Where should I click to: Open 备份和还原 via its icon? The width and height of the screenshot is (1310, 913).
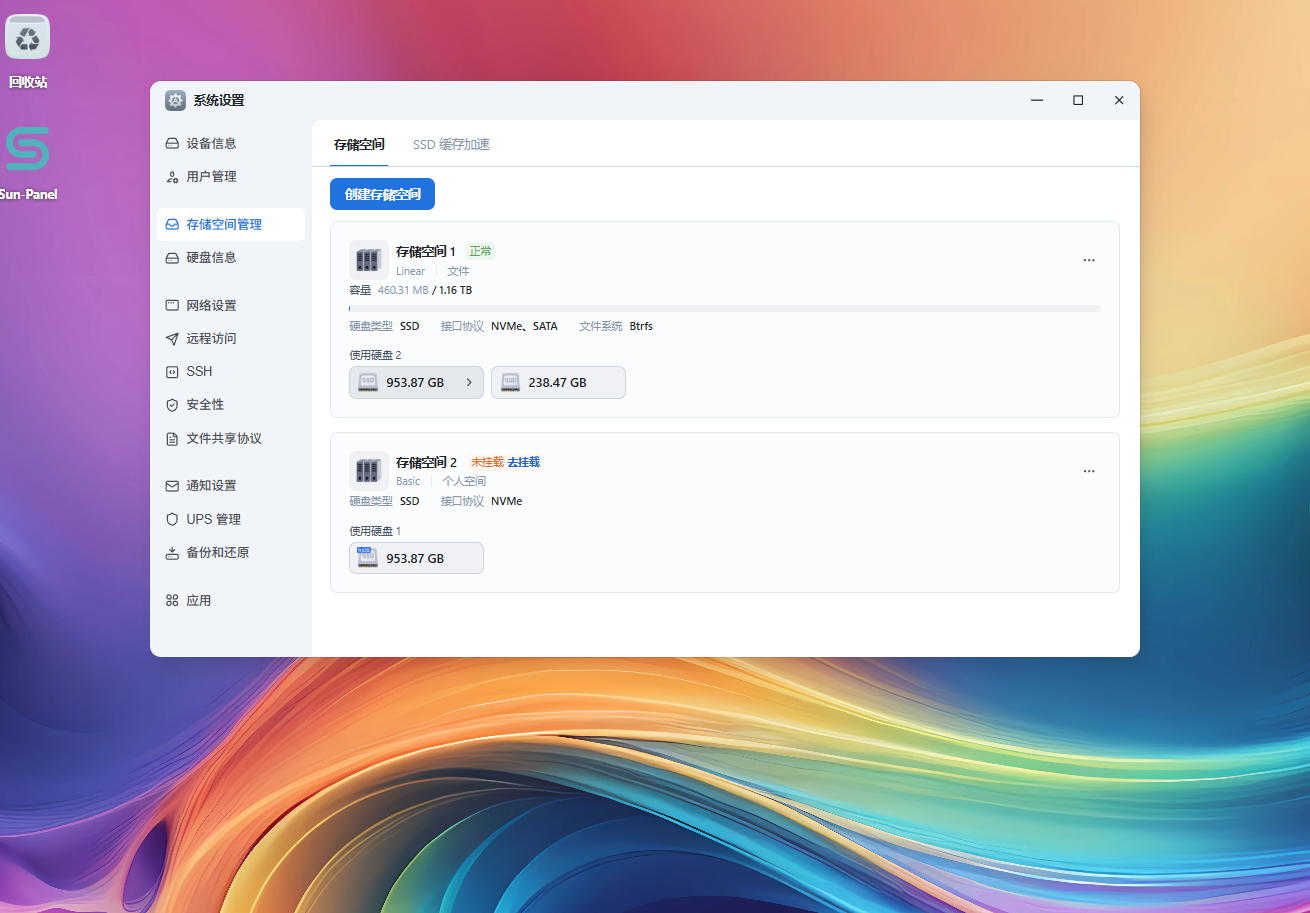[x=172, y=553]
